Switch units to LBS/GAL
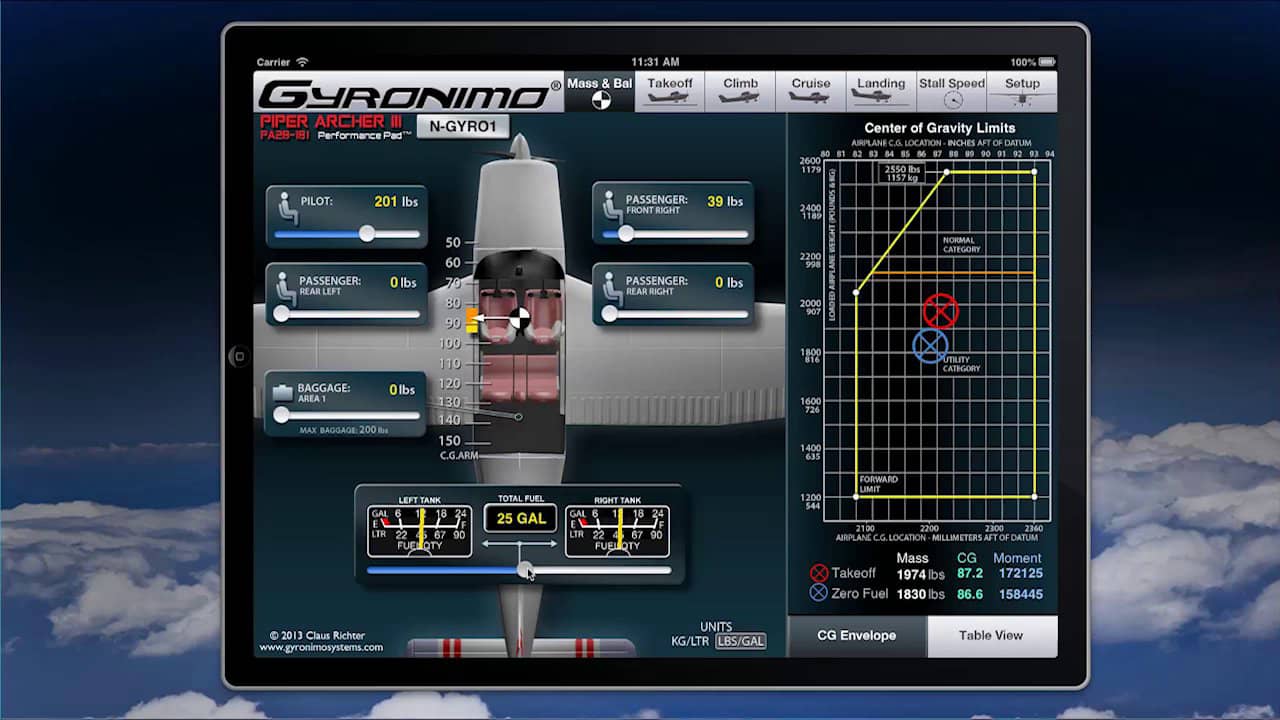This screenshot has height=720, width=1280. click(x=740, y=642)
